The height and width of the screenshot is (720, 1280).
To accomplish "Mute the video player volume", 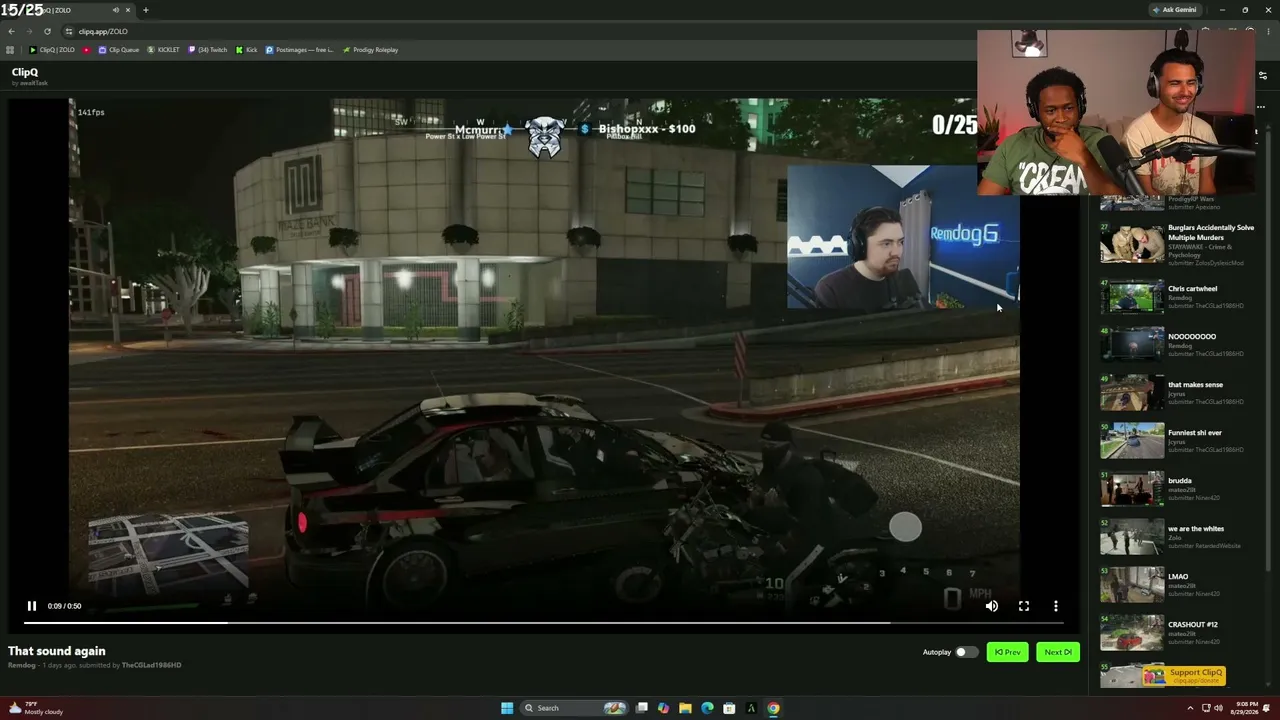I will click(x=992, y=606).
